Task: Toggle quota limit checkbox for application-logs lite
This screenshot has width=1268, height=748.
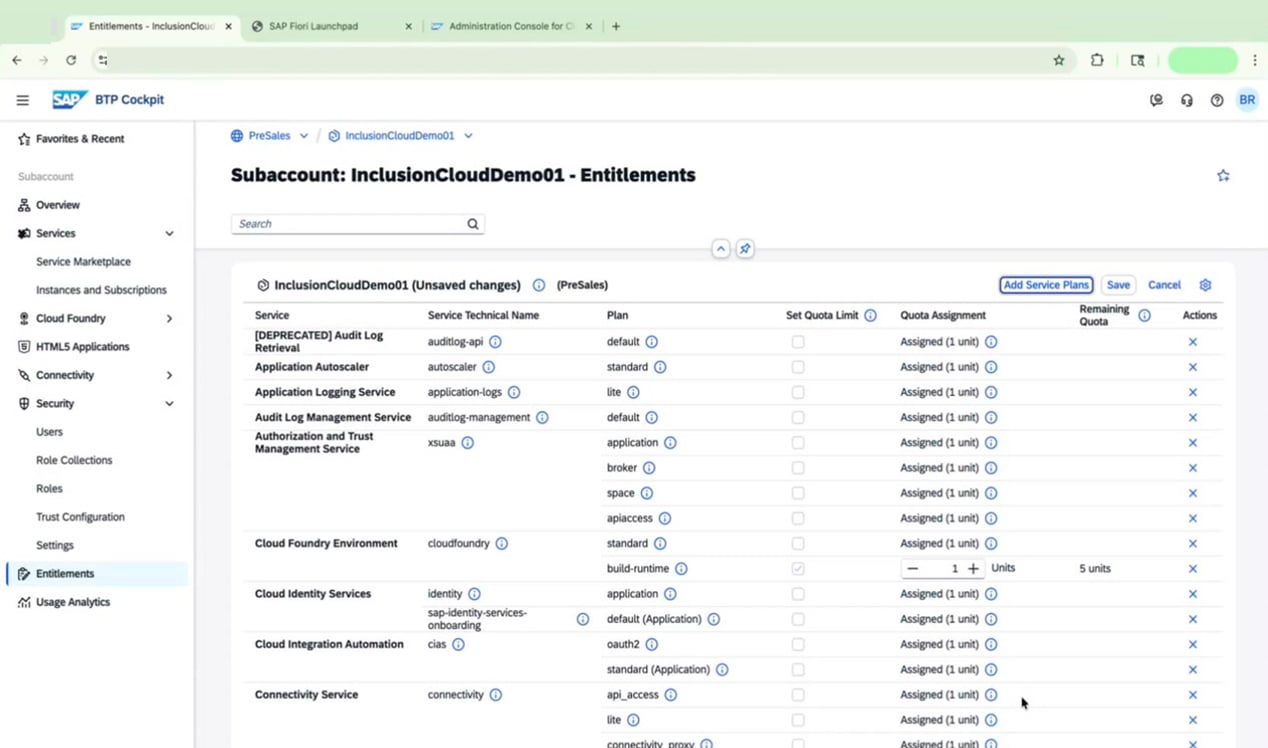Action: 798,392
